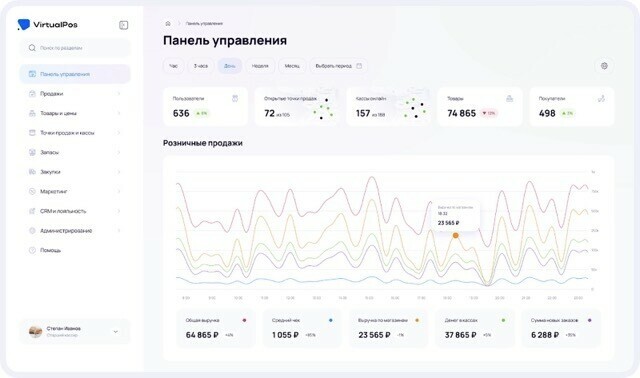The image size is (640, 378).
Task: Click the Пользователи card icon
Action: 235,98
